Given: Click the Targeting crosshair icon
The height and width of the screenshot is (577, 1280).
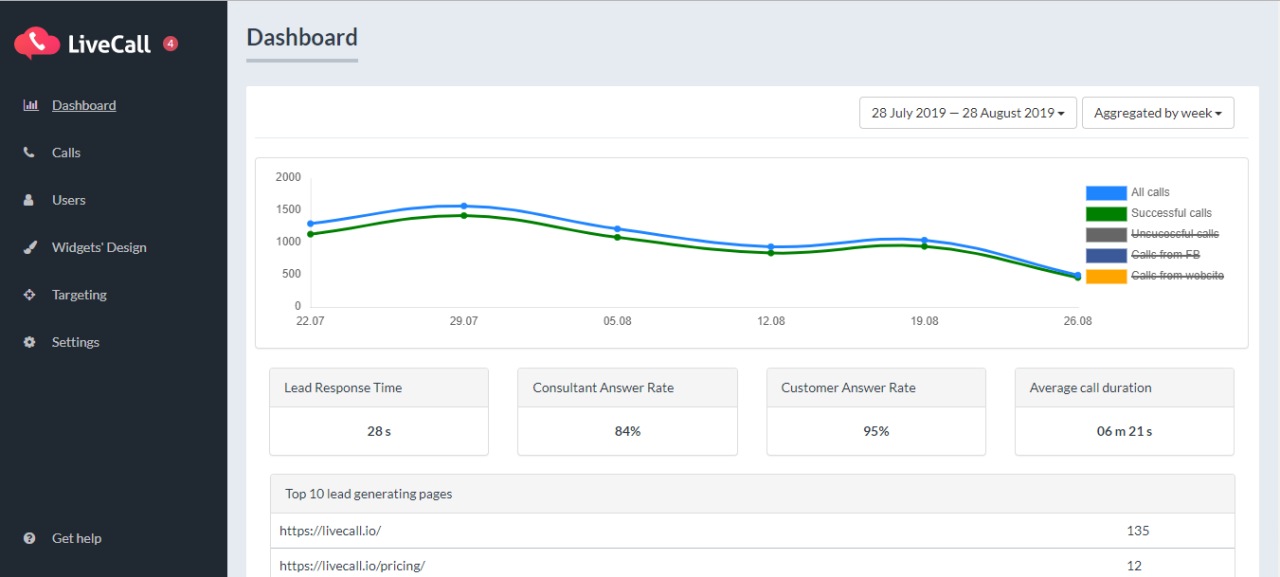Looking at the screenshot, I should (x=29, y=295).
